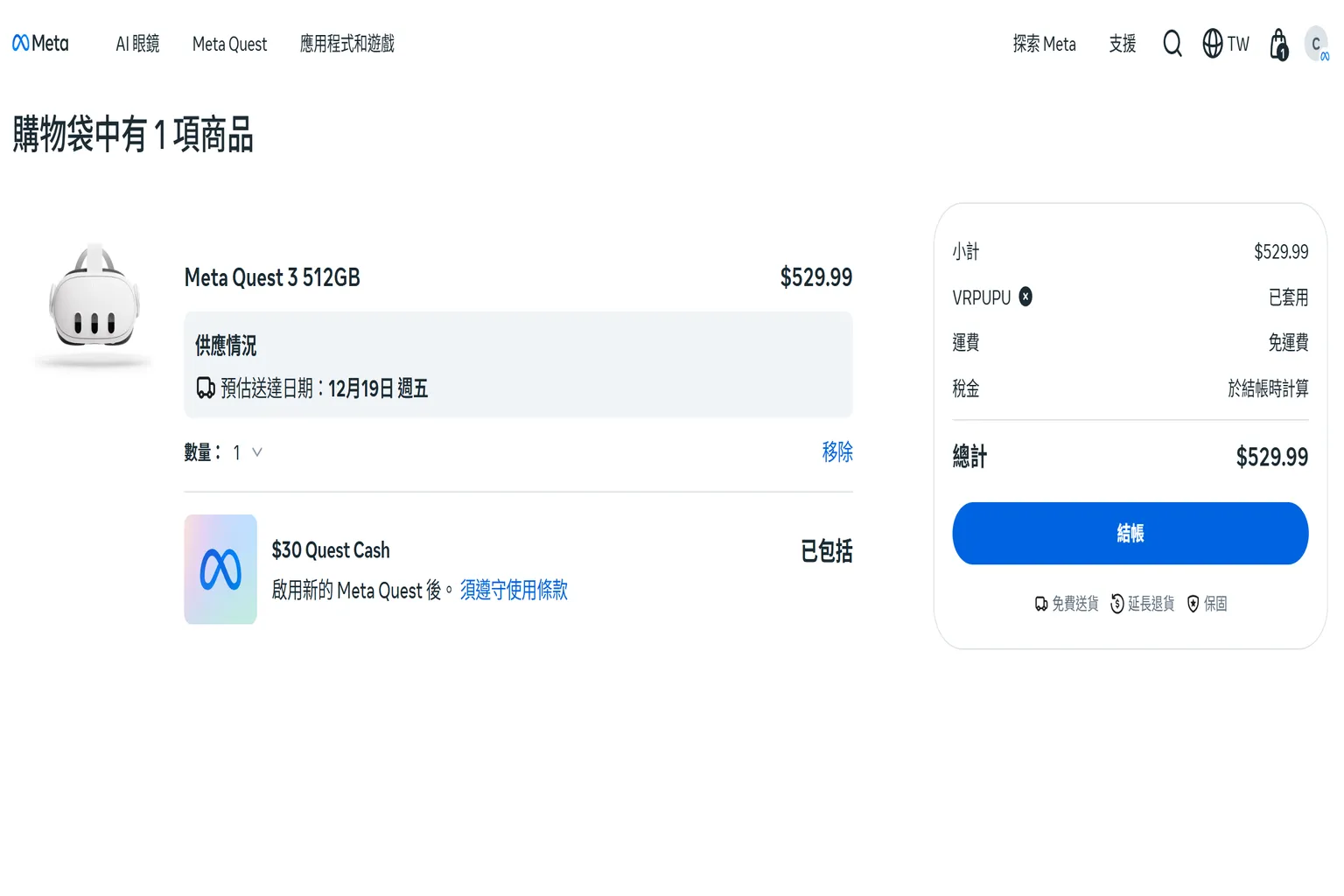Remove the VRPUPU promo code
This screenshot has width=1344, height=896.
click(x=1025, y=297)
